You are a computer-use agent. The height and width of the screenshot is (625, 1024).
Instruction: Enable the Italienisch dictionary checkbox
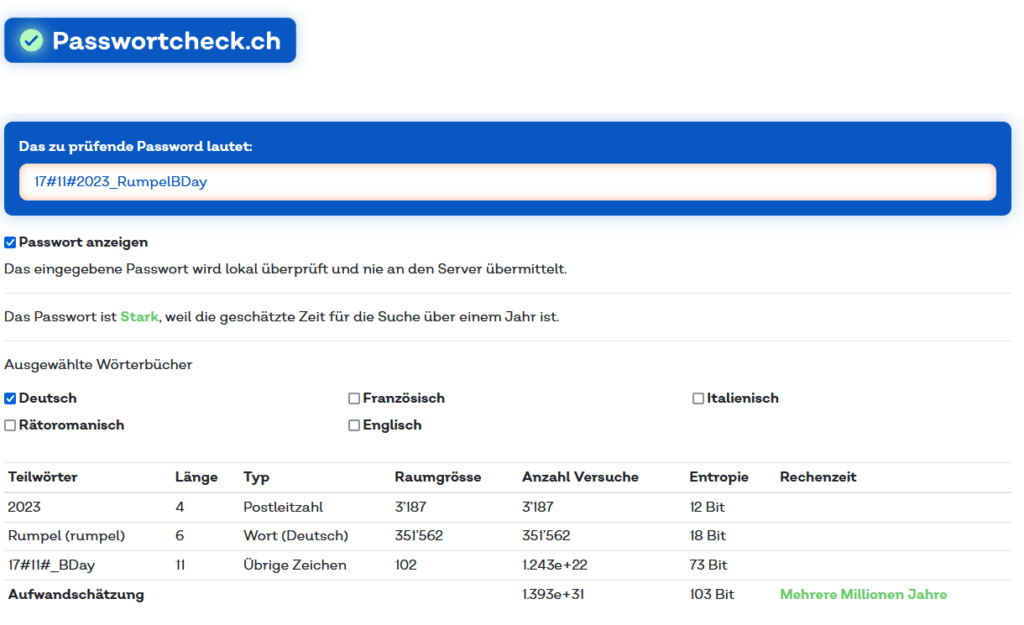698,398
